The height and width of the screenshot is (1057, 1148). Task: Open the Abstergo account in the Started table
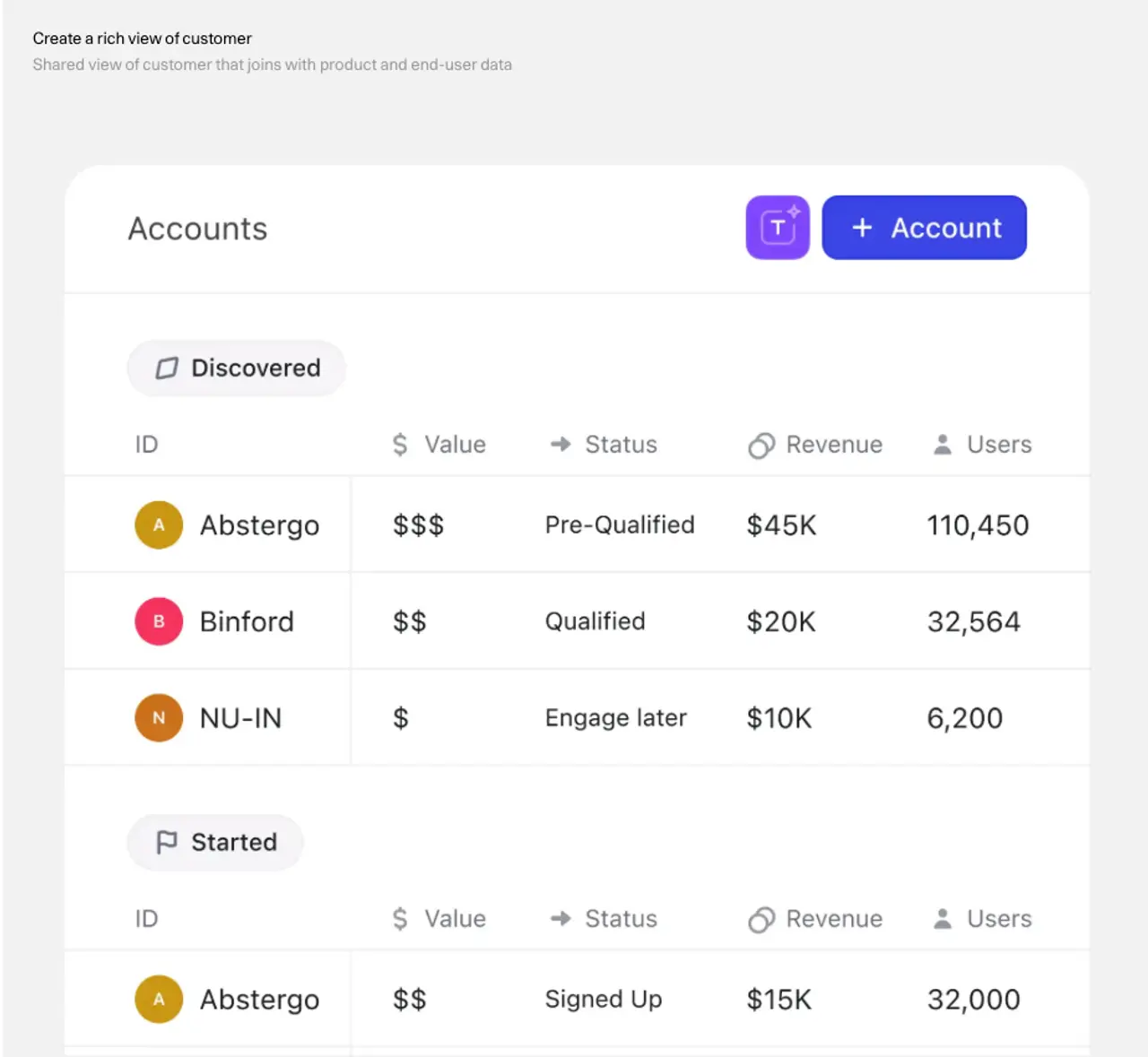[259, 1001]
